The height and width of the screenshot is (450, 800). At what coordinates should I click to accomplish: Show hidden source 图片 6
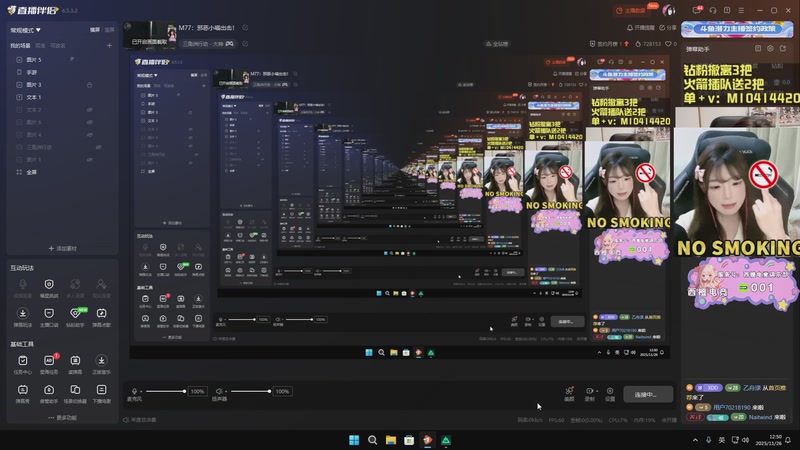pos(90,122)
